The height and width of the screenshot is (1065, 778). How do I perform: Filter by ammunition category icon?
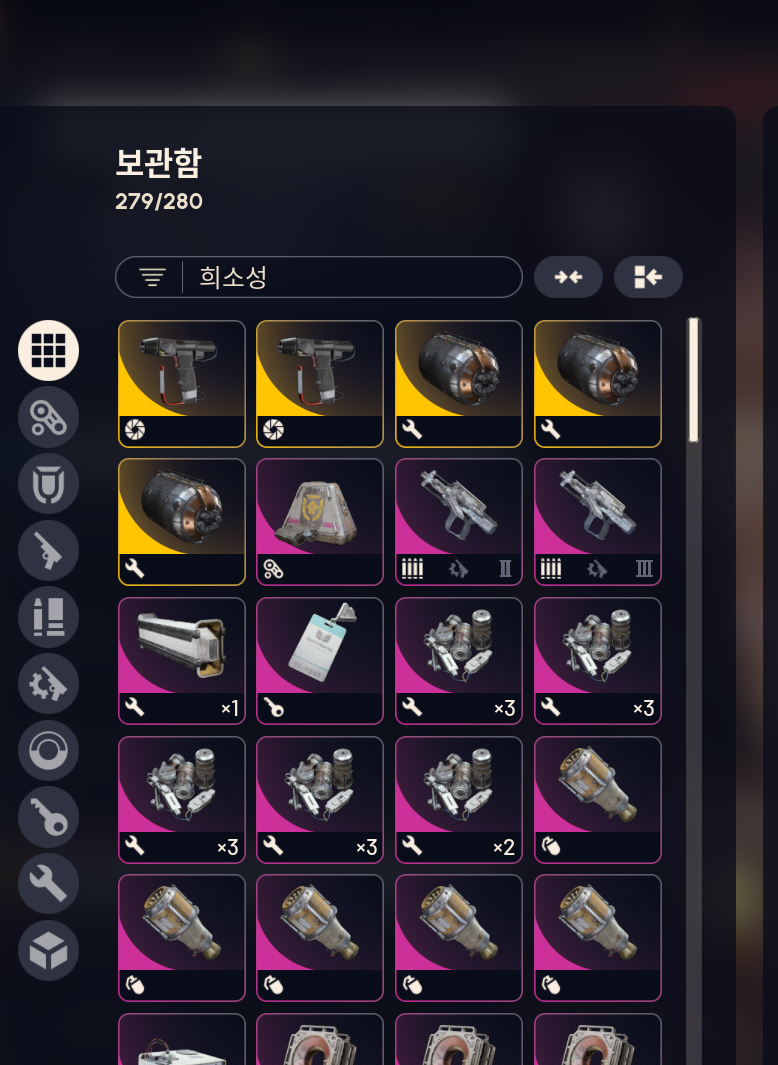tap(48, 617)
